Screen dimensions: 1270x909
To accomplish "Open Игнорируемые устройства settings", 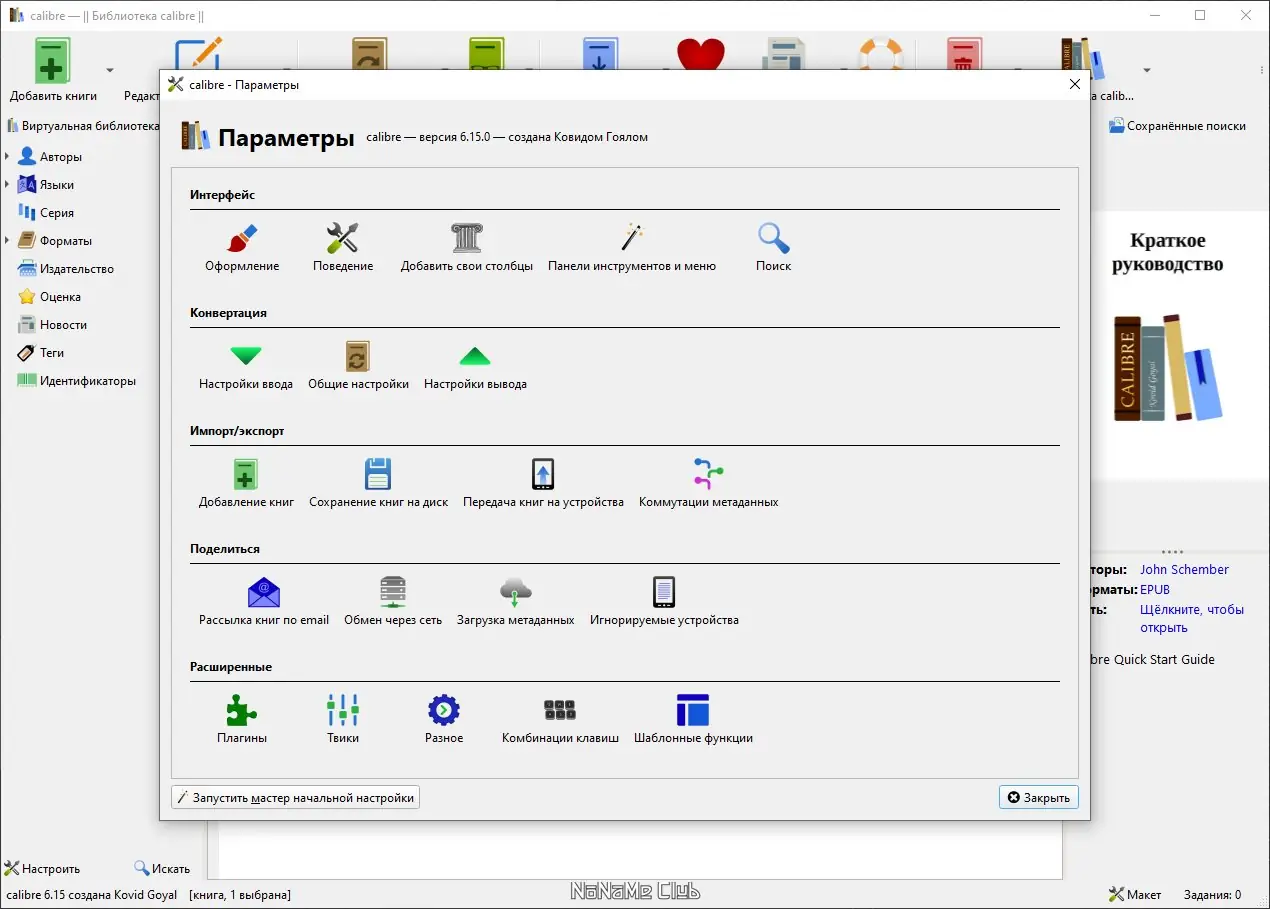I will (664, 602).
